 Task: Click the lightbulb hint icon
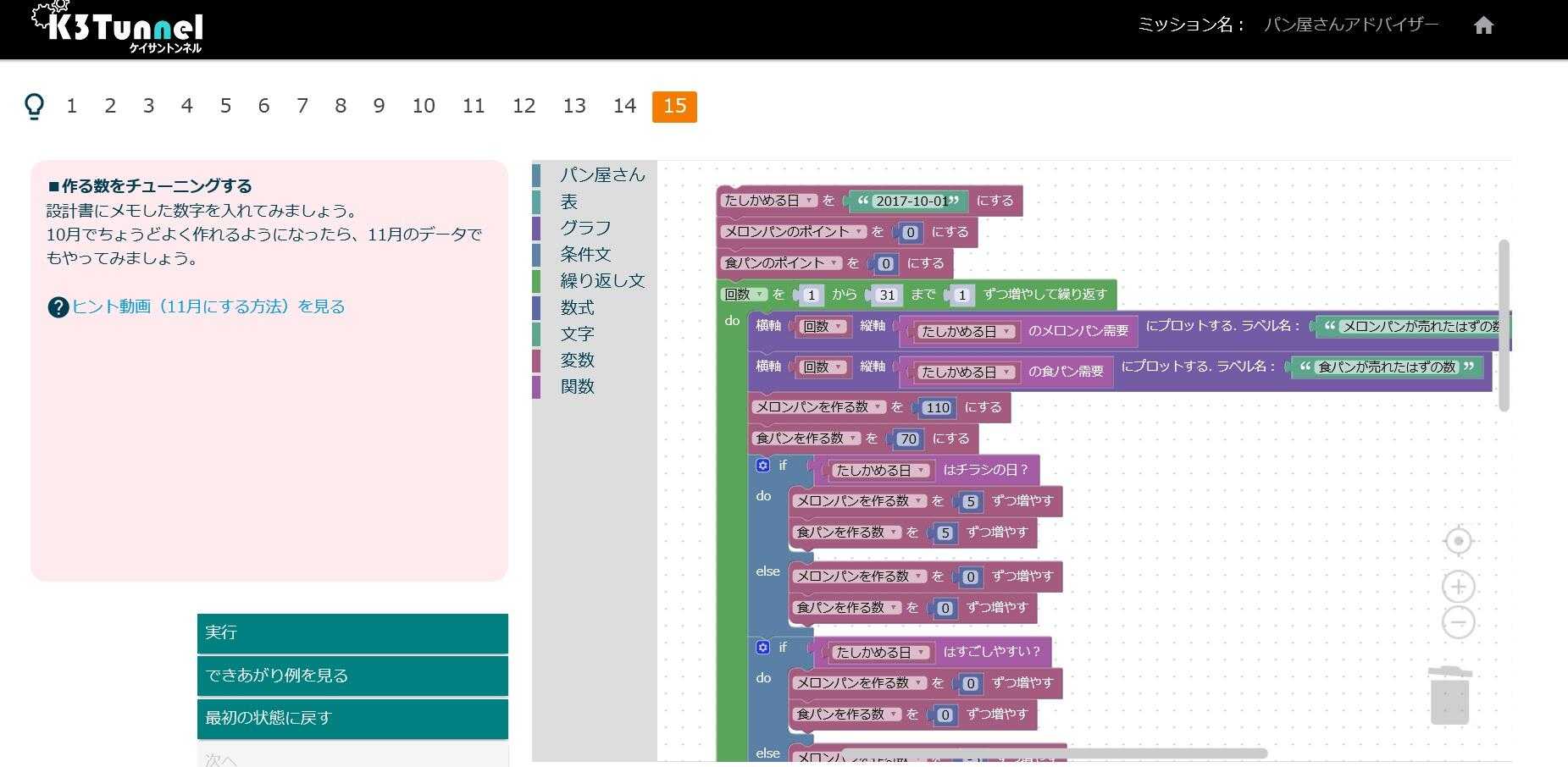point(34,107)
